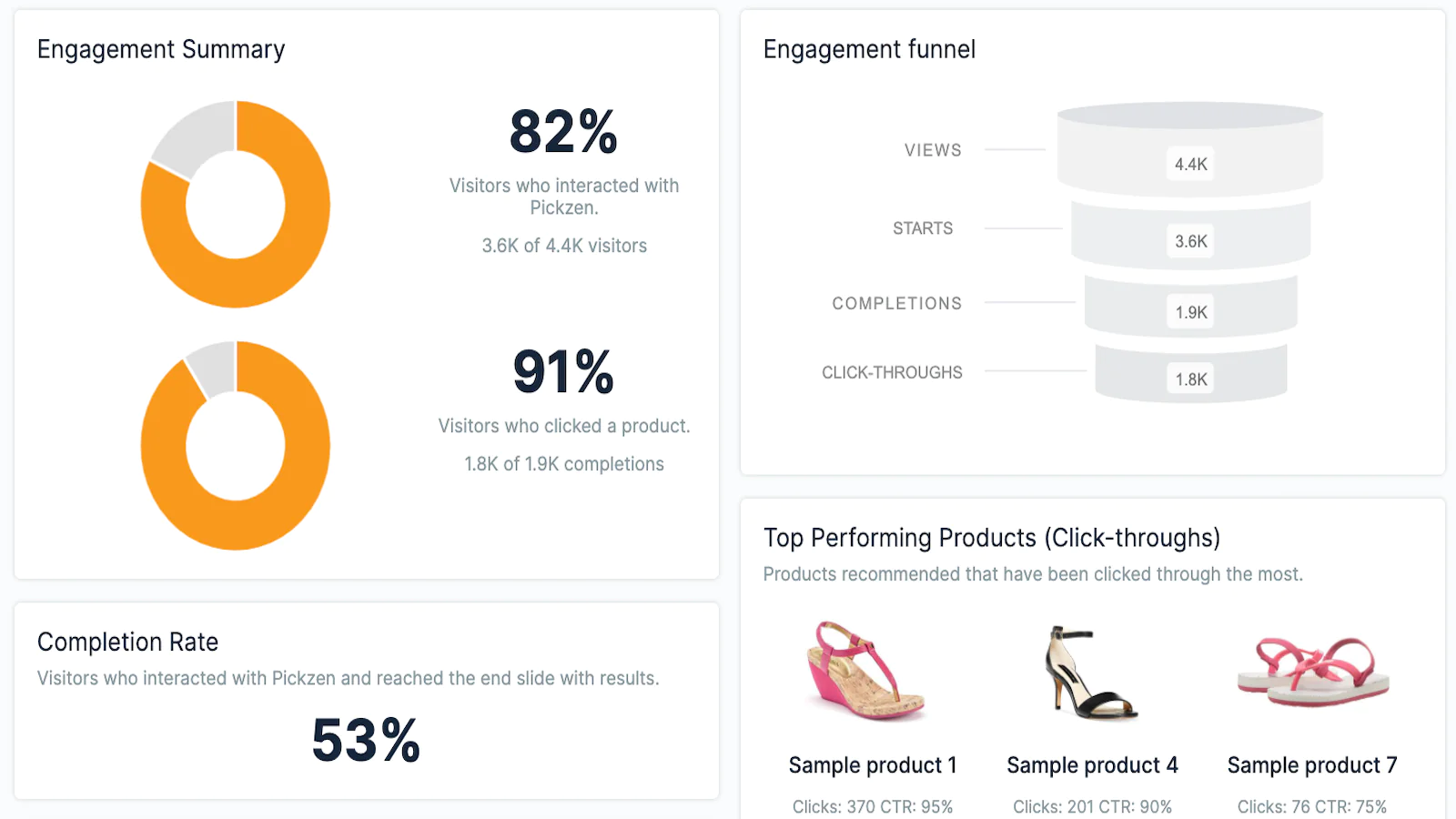Click the Engagement Summary heading
The image size is (1456, 819).
pyautogui.click(x=161, y=49)
